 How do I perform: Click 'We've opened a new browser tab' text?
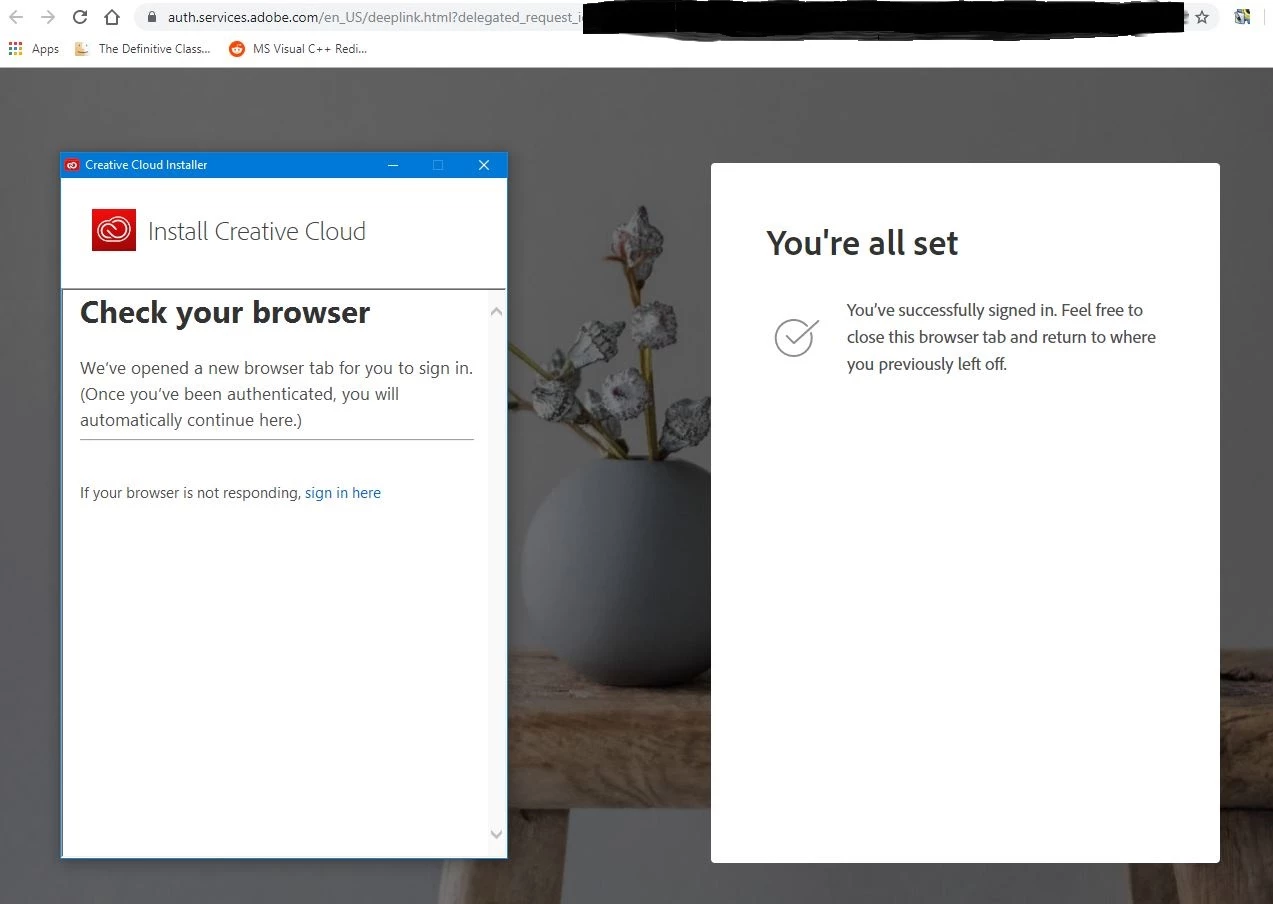coord(277,394)
